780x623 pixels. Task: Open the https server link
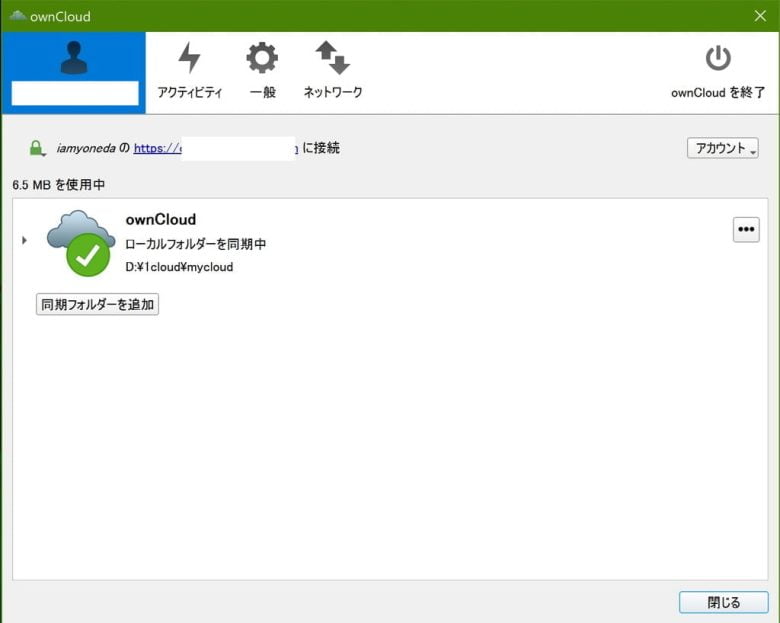(216, 148)
